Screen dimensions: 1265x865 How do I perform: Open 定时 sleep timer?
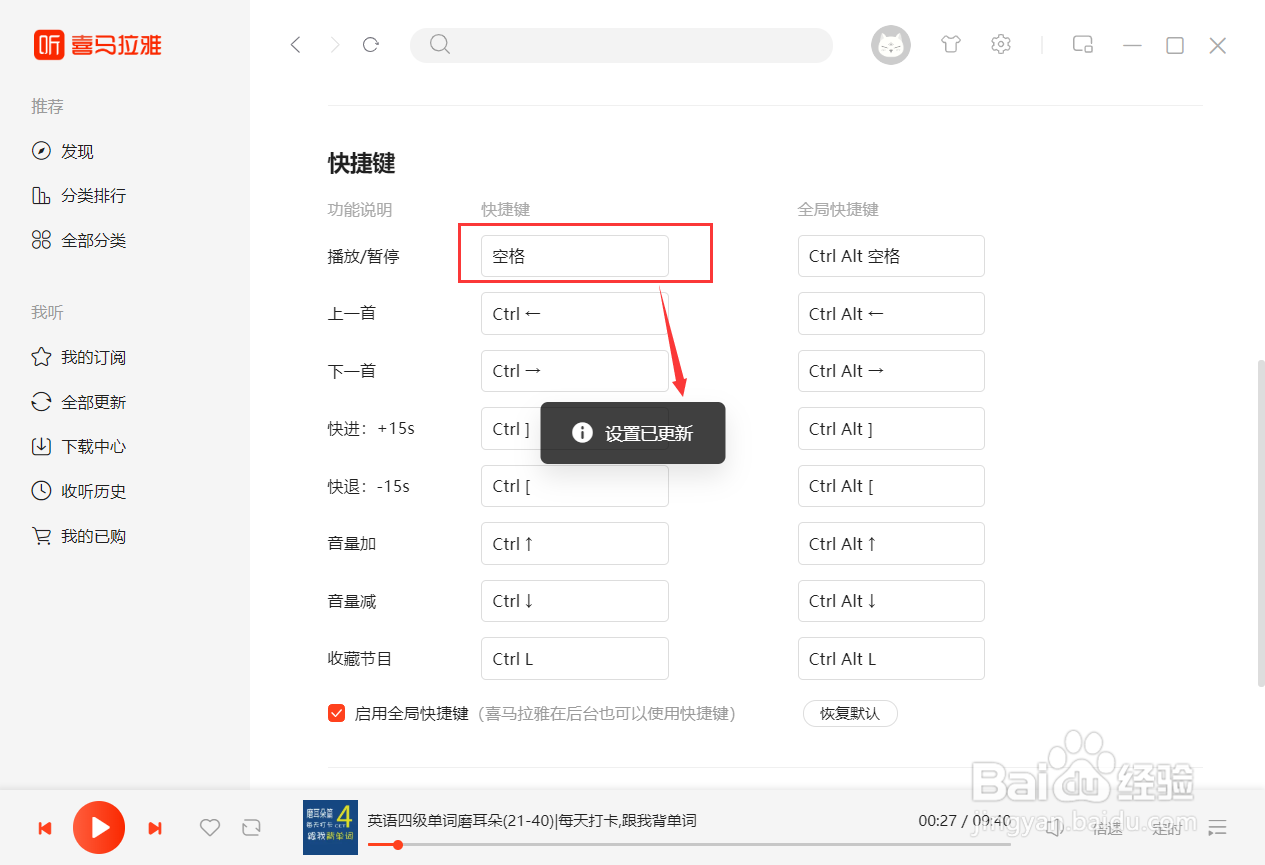click(x=1167, y=828)
